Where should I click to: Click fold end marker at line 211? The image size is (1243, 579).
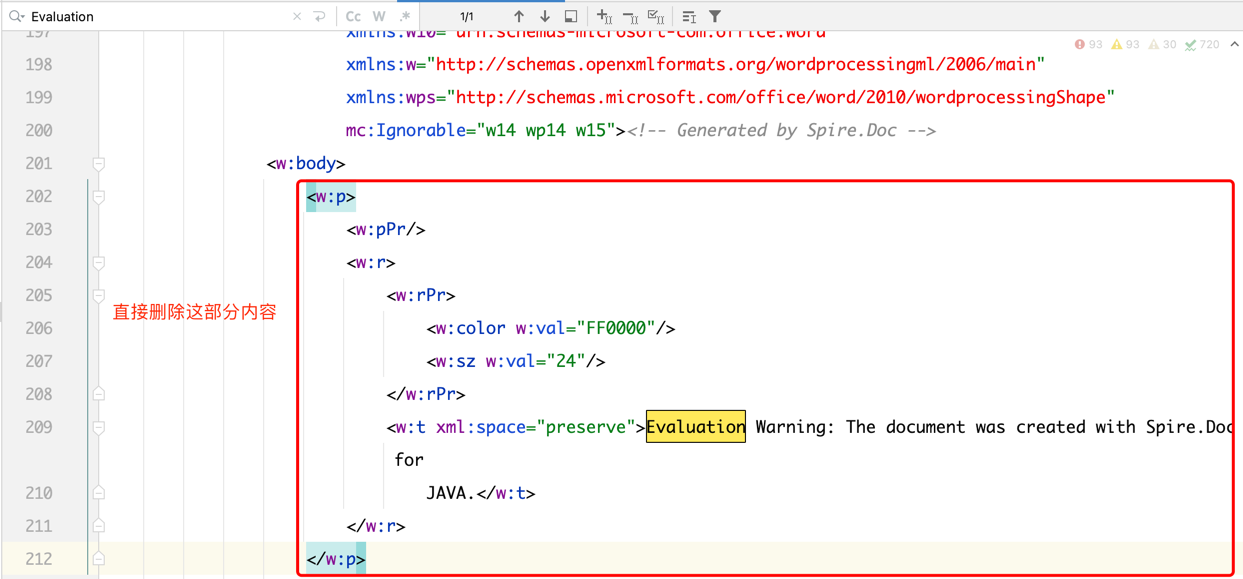tap(99, 526)
